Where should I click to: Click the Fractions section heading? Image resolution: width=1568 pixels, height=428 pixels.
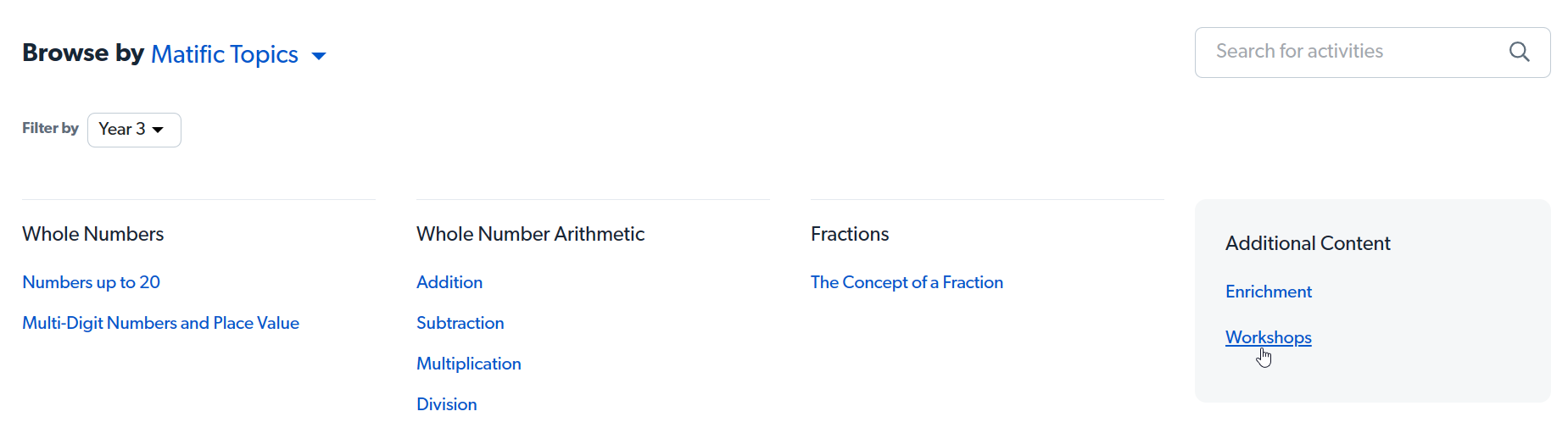850,234
